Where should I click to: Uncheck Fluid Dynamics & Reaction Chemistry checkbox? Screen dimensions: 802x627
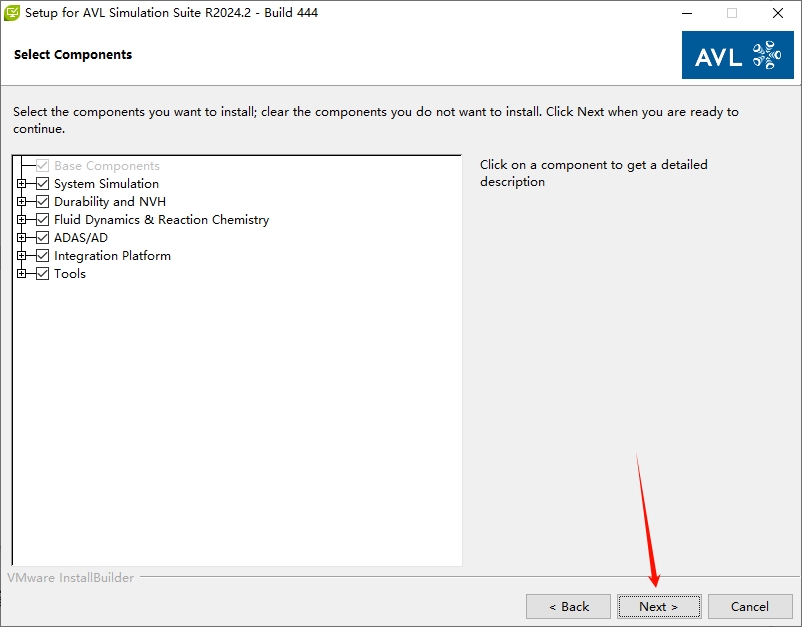[42, 220]
